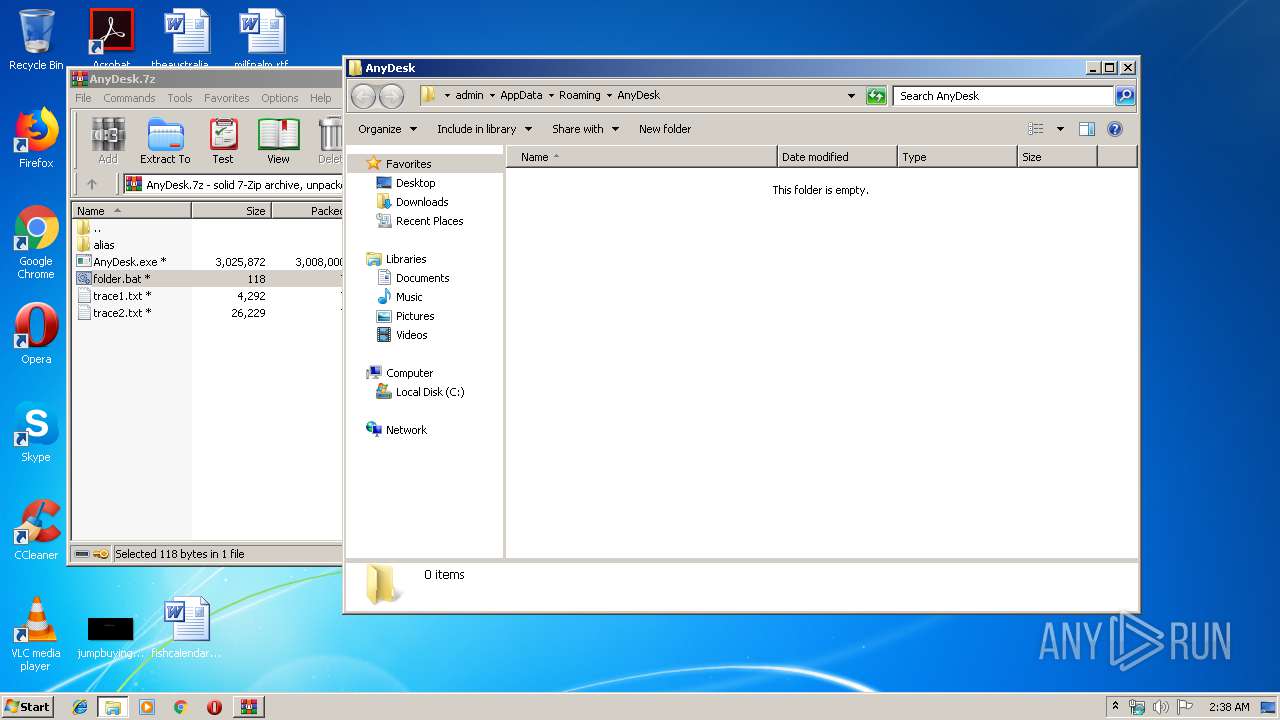Sort Explorer list by Type column
This screenshot has height=720, width=1280.
click(x=957, y=157)
